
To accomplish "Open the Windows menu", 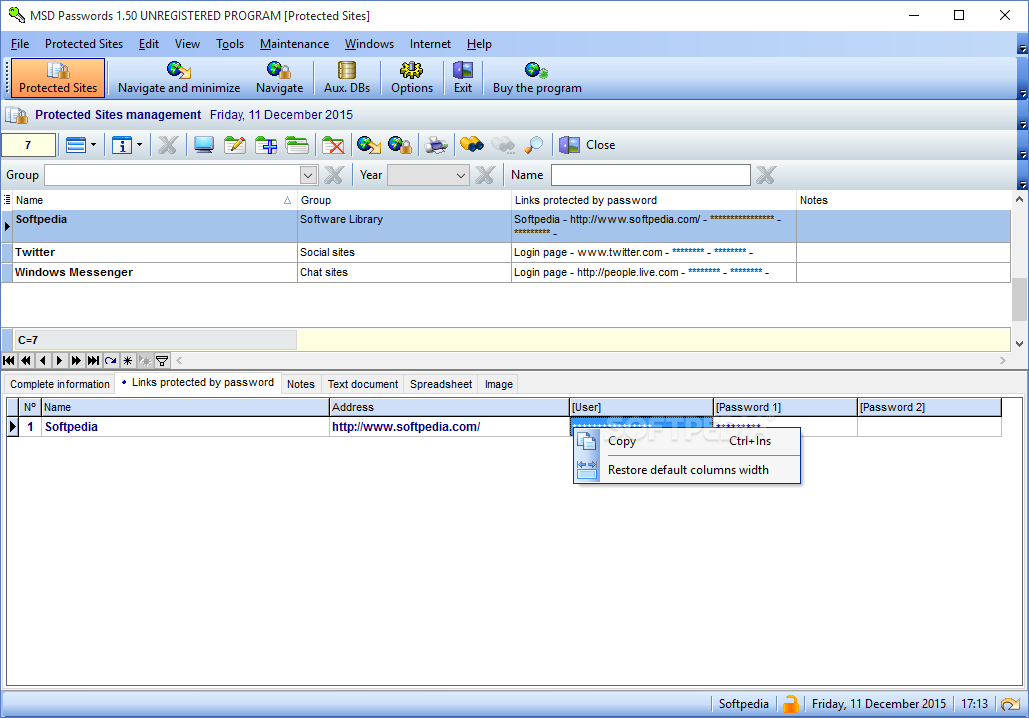I will click(x=369, y=44).
